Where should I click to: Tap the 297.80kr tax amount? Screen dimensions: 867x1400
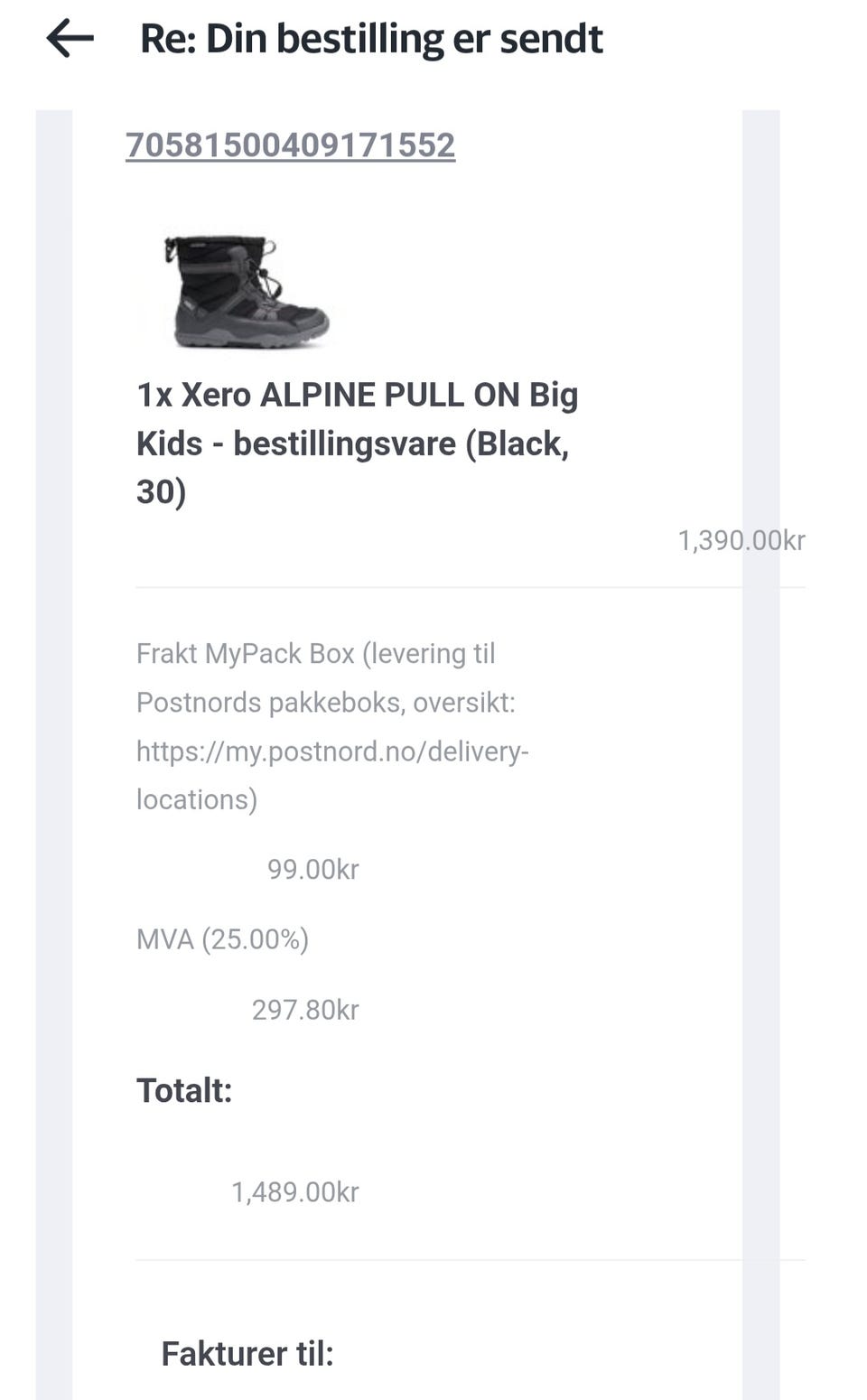point(304,1009)
